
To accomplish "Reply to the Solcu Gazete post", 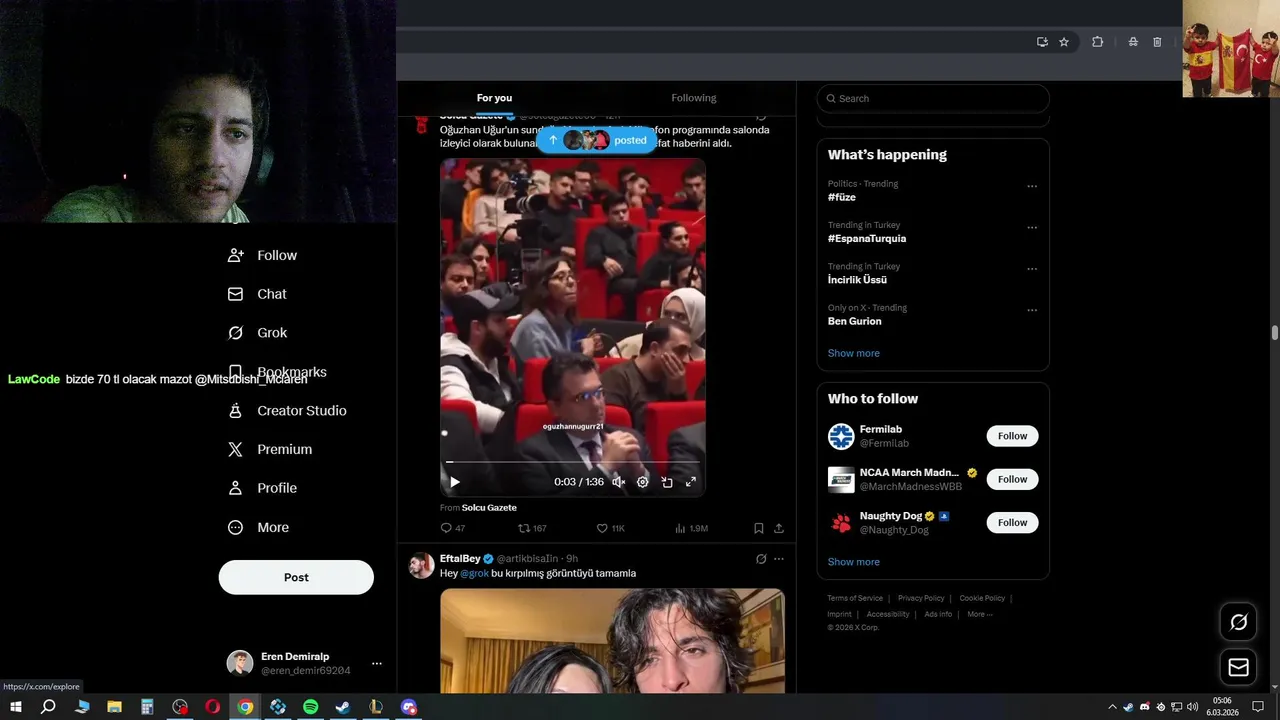I will coord(453,528).
